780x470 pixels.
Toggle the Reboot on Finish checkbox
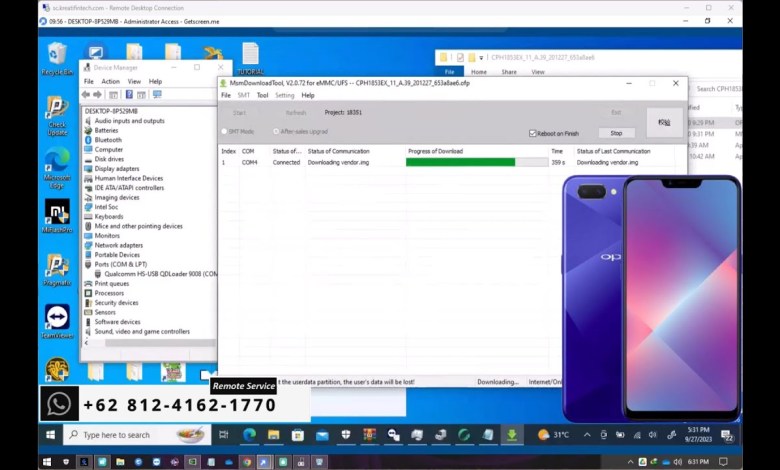pyautogui.click(x=533, y=132)
